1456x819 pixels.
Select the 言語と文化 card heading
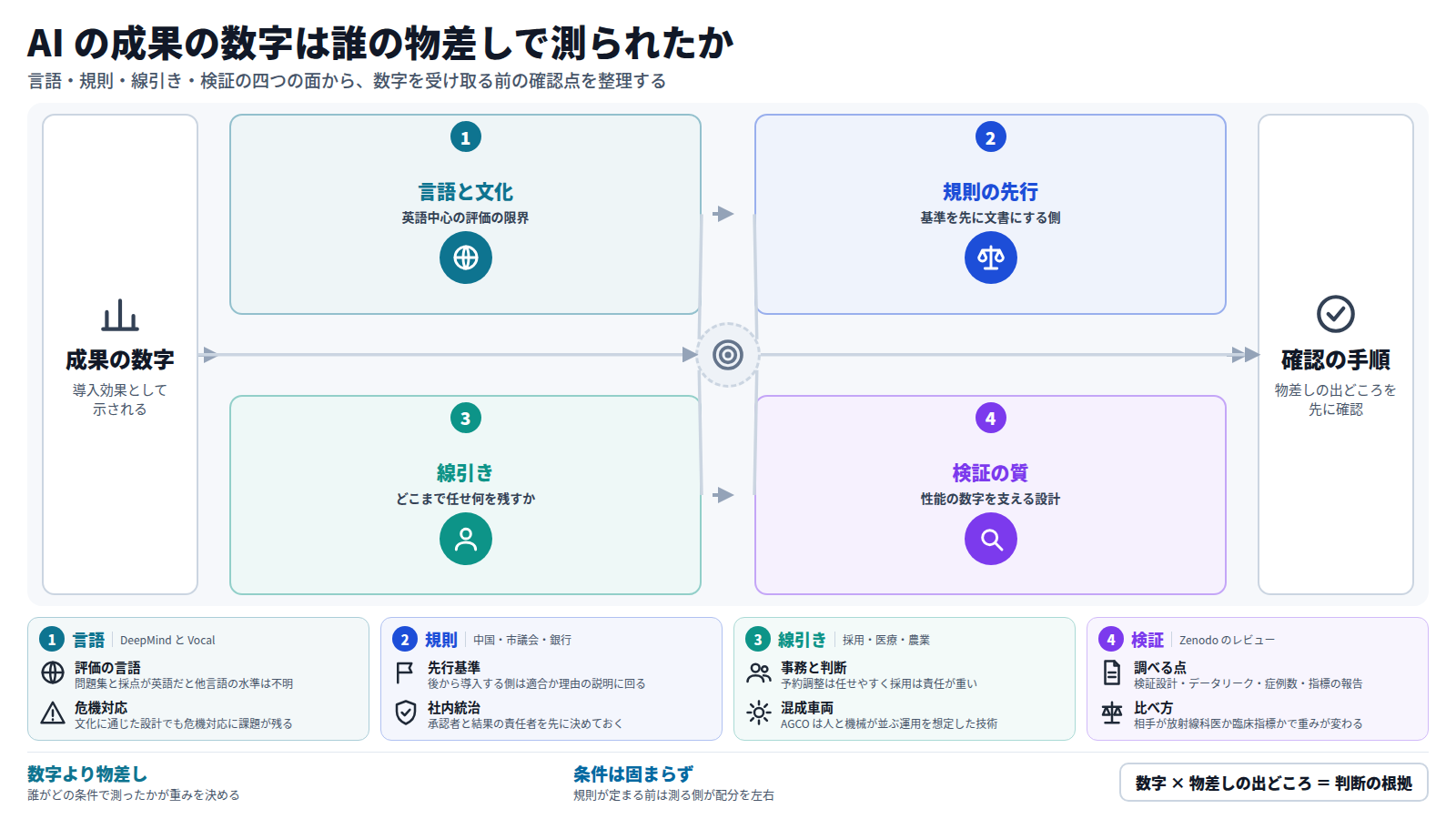coord(466,192)
